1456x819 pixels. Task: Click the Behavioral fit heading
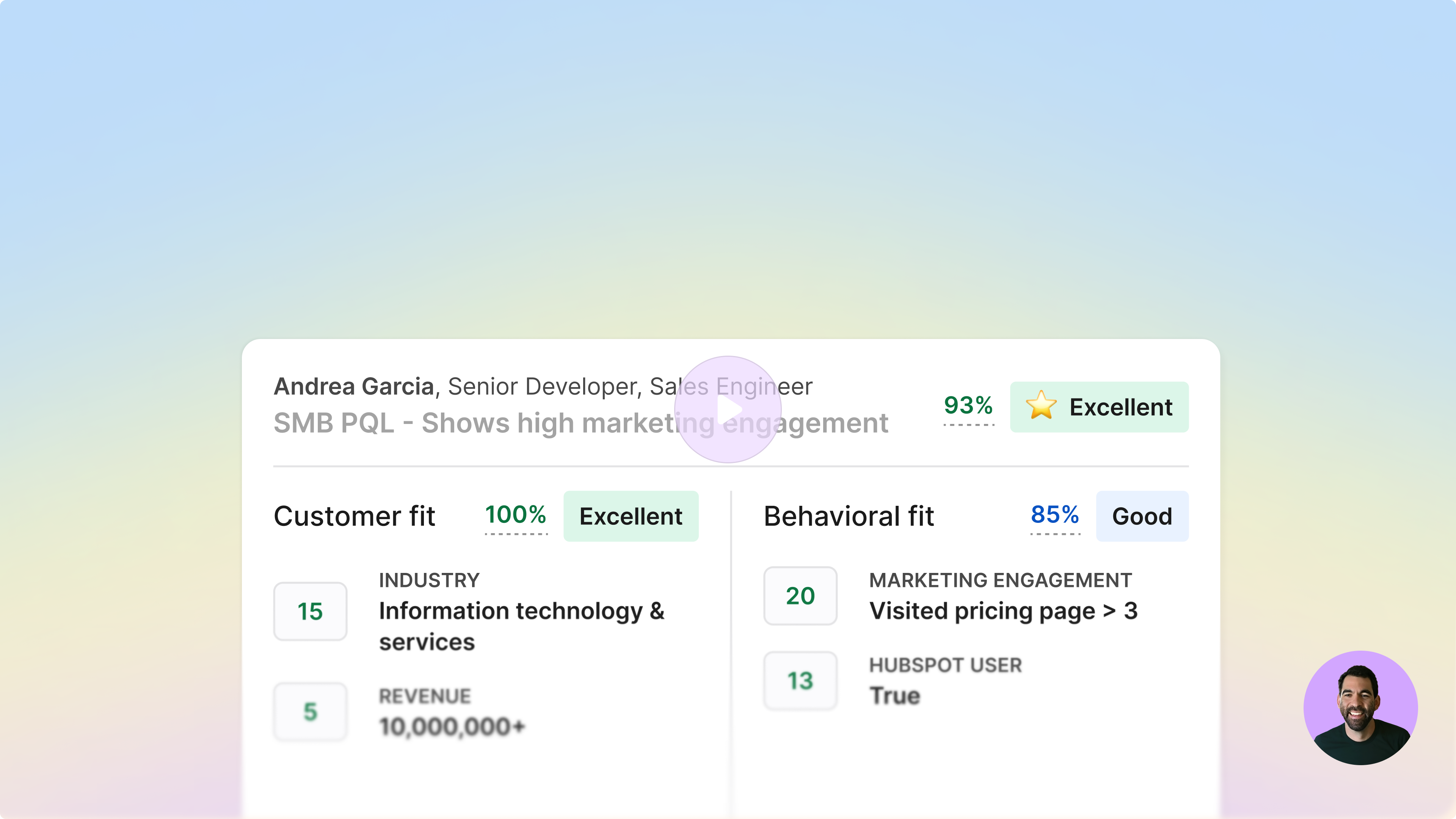click(849, 516)
